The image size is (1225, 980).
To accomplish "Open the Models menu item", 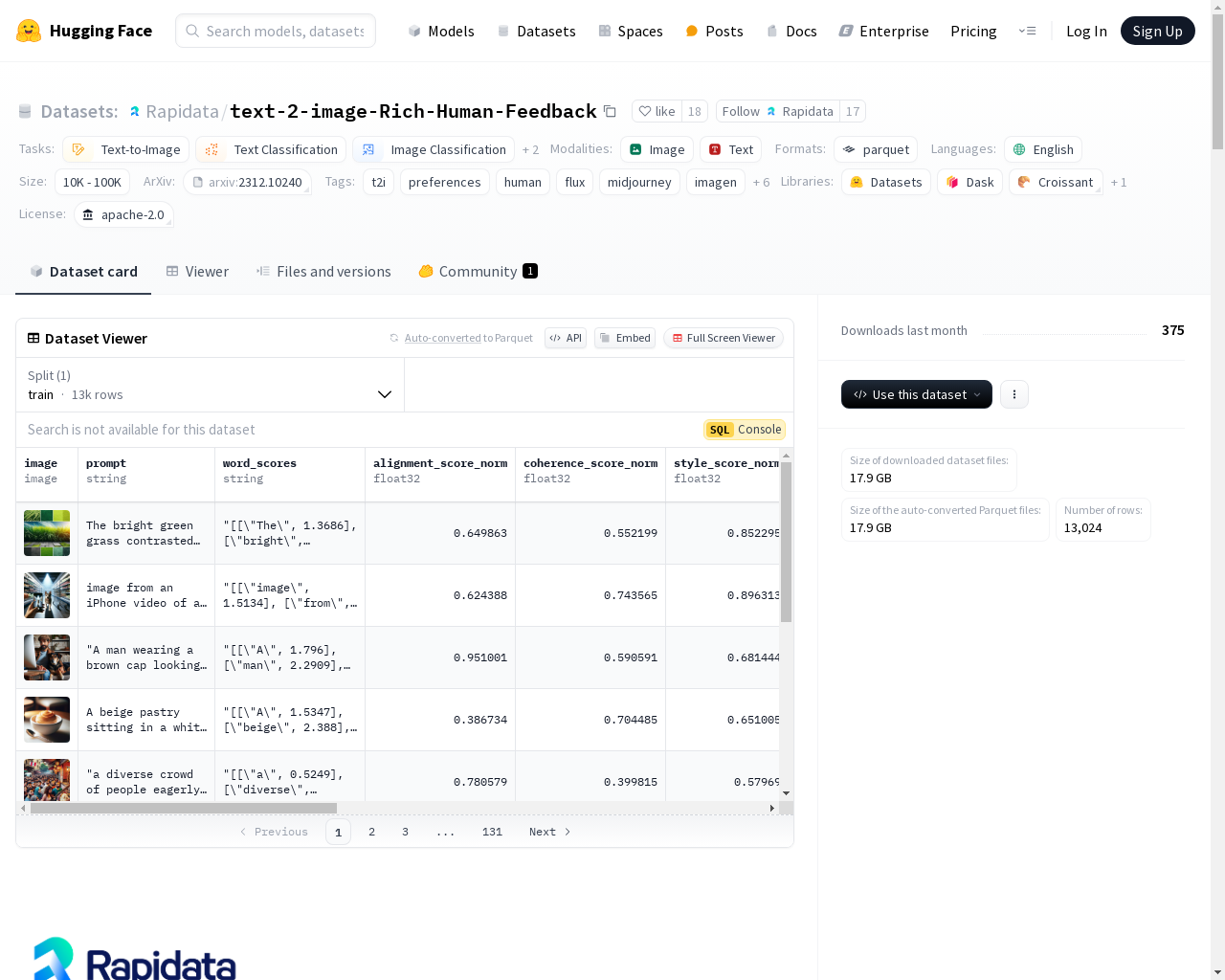I will (x=441, y=31).
